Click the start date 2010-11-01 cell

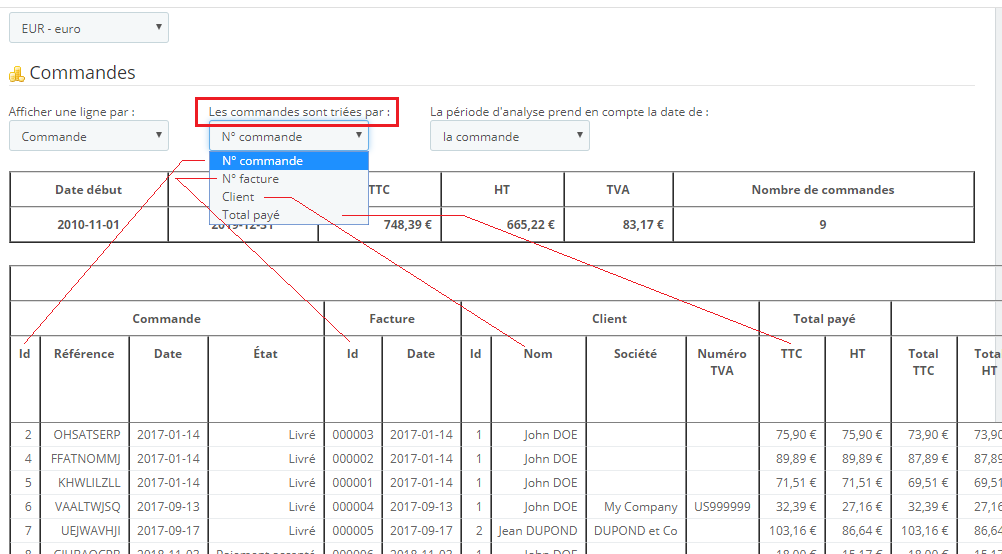pyautogui.click(x=89, y=224)
